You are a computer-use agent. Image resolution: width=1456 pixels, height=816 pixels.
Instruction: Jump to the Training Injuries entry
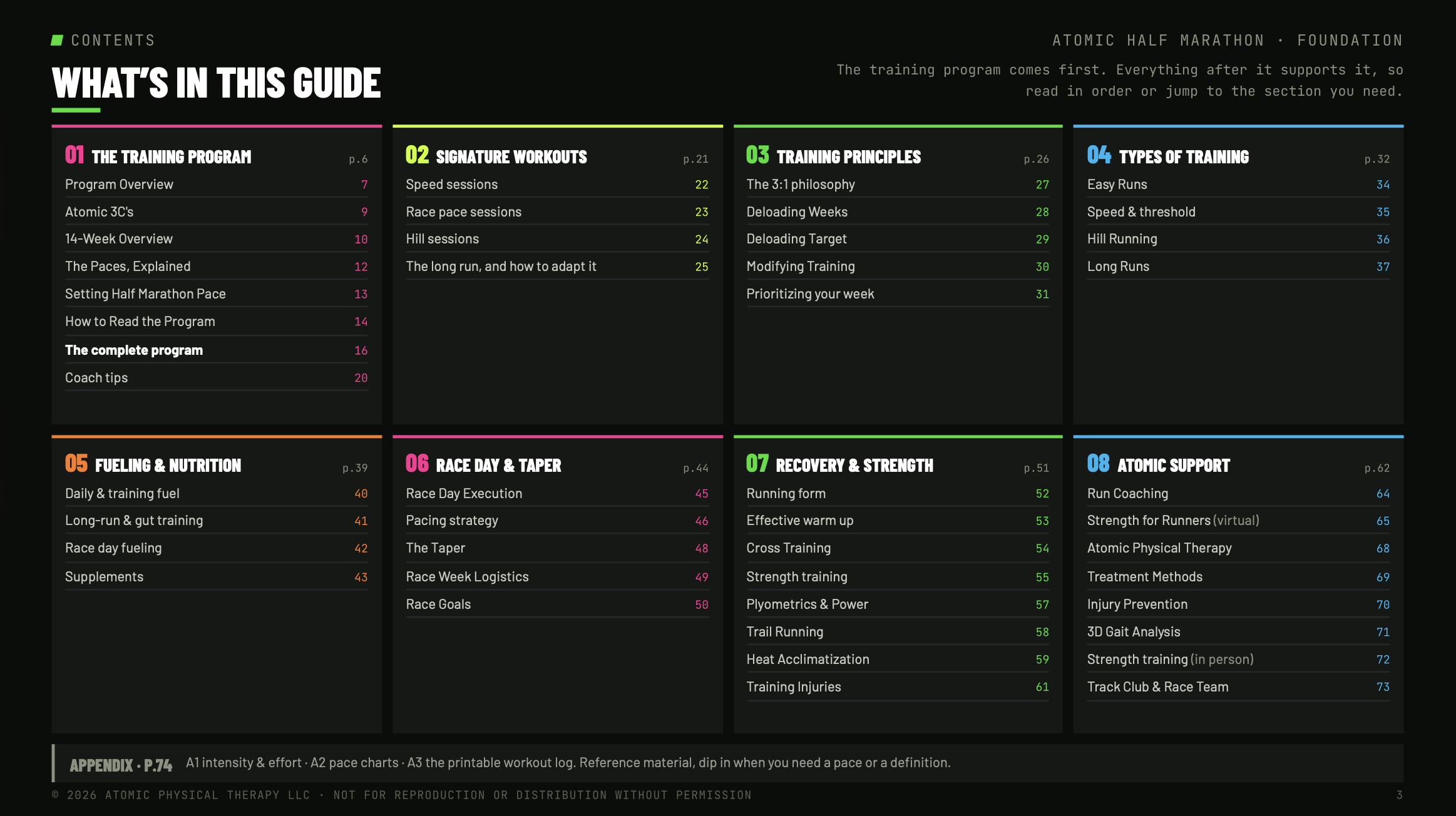pos(898,687)
